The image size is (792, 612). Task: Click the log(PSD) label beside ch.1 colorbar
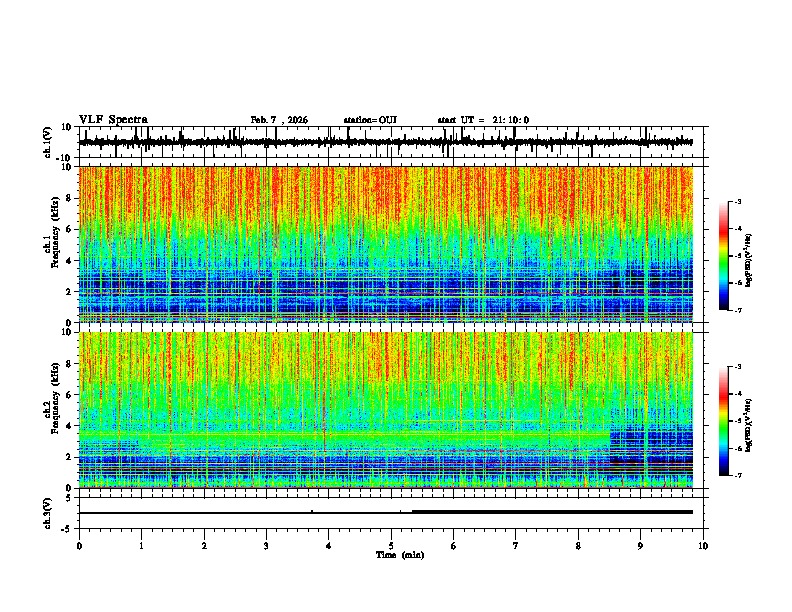[x=748, y=261]
